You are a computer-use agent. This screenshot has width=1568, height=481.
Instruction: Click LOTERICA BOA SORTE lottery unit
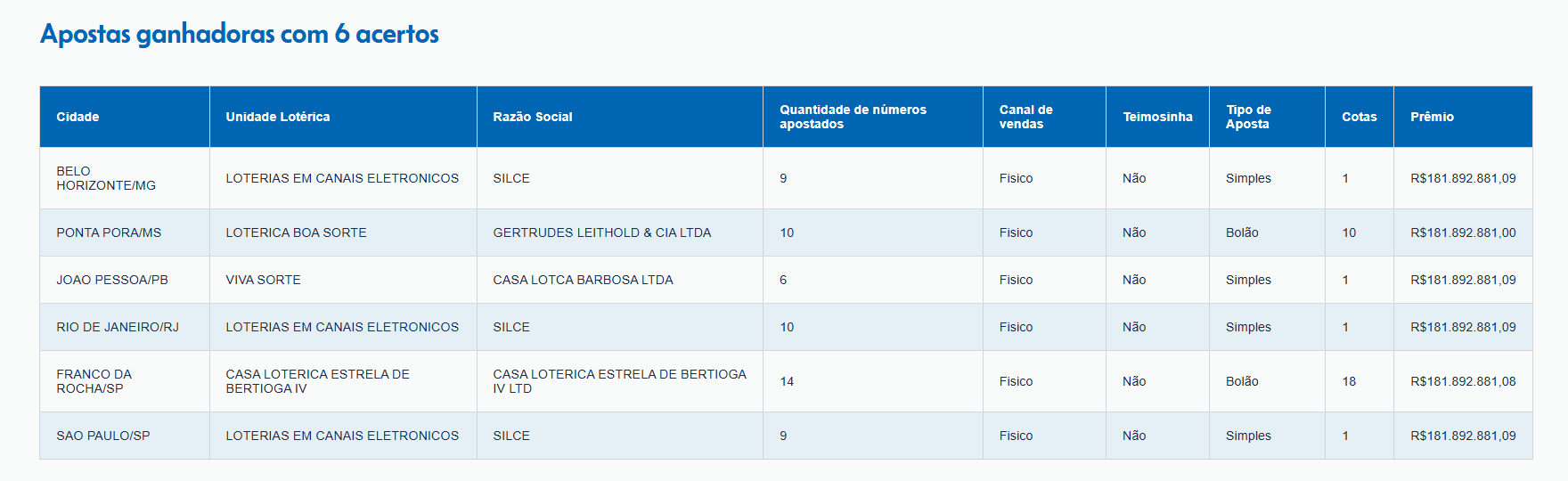(x=296, y=232)
